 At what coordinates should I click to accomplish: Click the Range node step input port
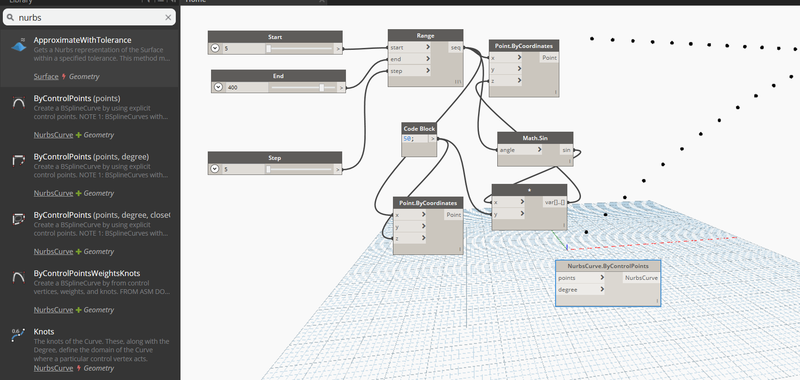click(x=410, y=71)
